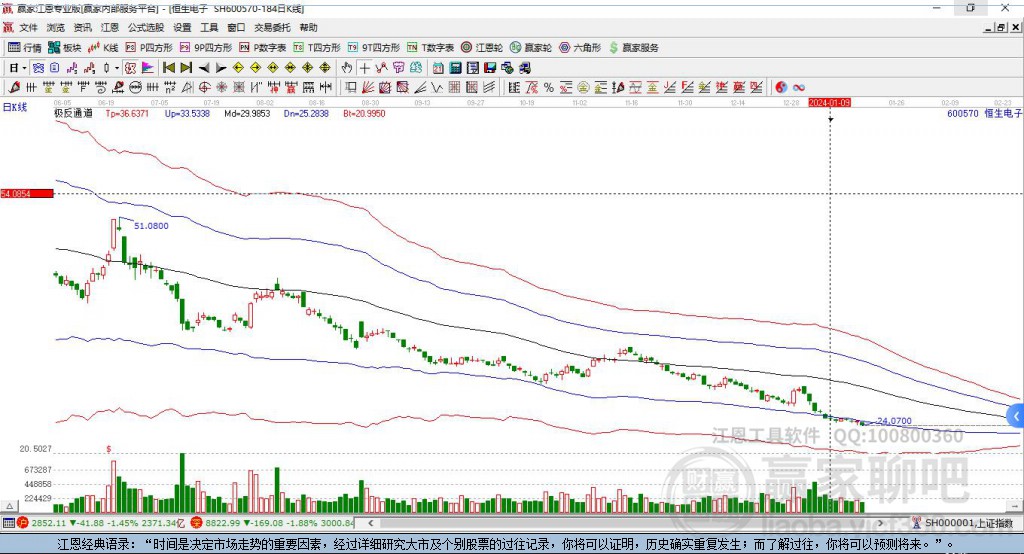Select the percent % tool

pos(549,88)
